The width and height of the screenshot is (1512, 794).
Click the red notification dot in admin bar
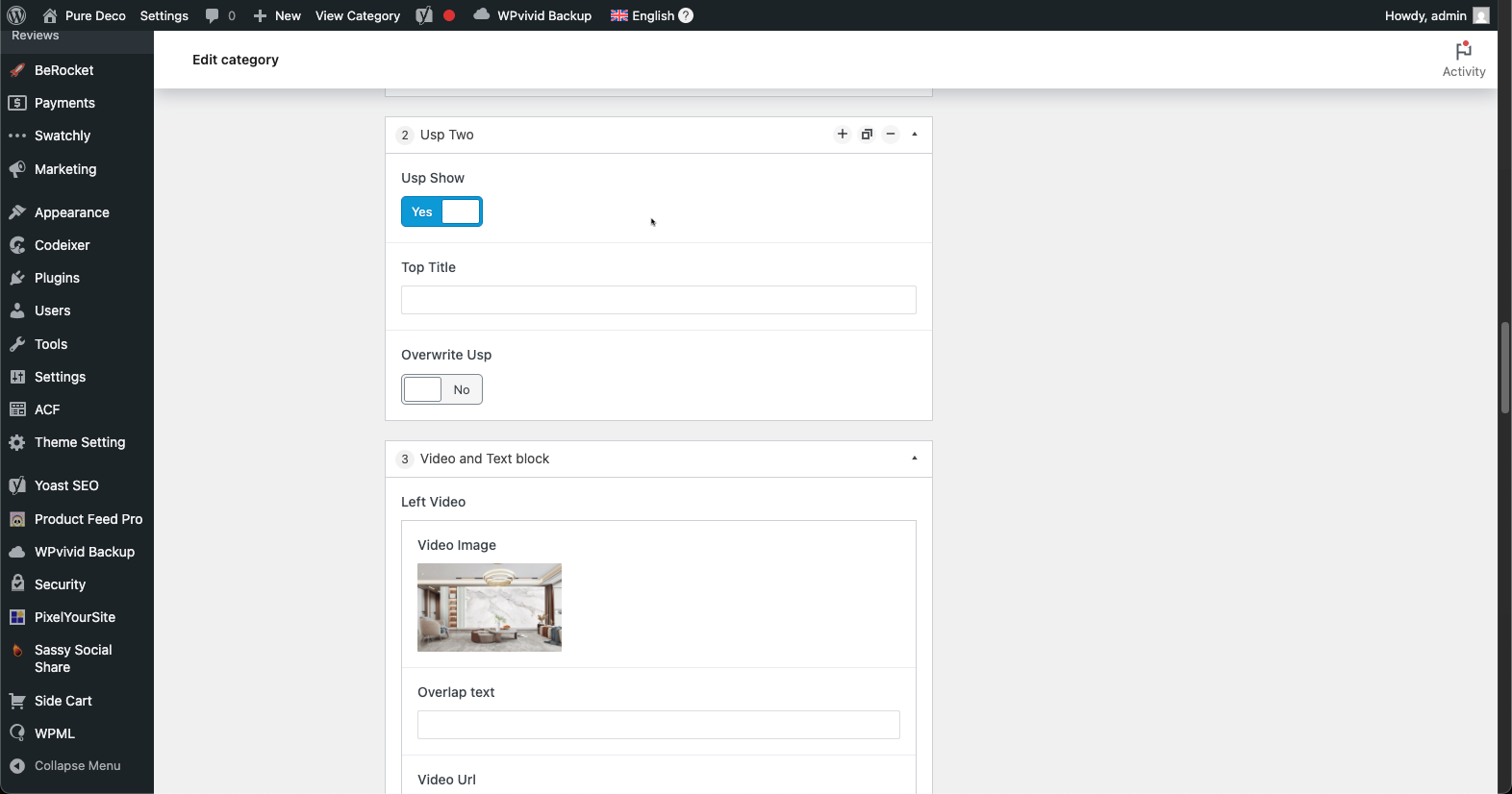tap(449, 15)
